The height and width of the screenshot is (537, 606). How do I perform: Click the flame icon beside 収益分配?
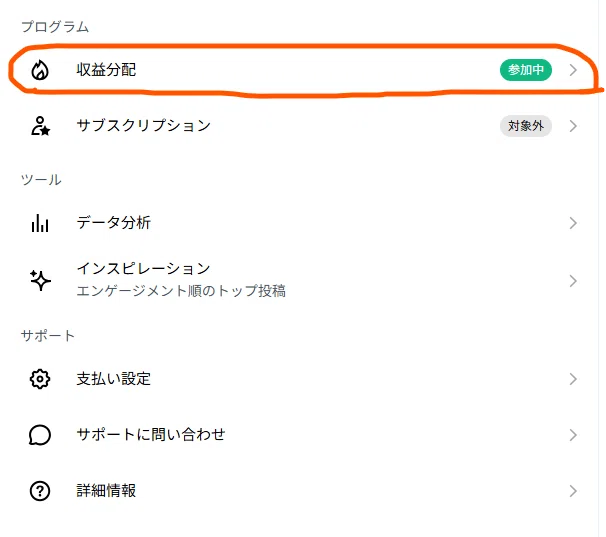click(x=40, y=70)
